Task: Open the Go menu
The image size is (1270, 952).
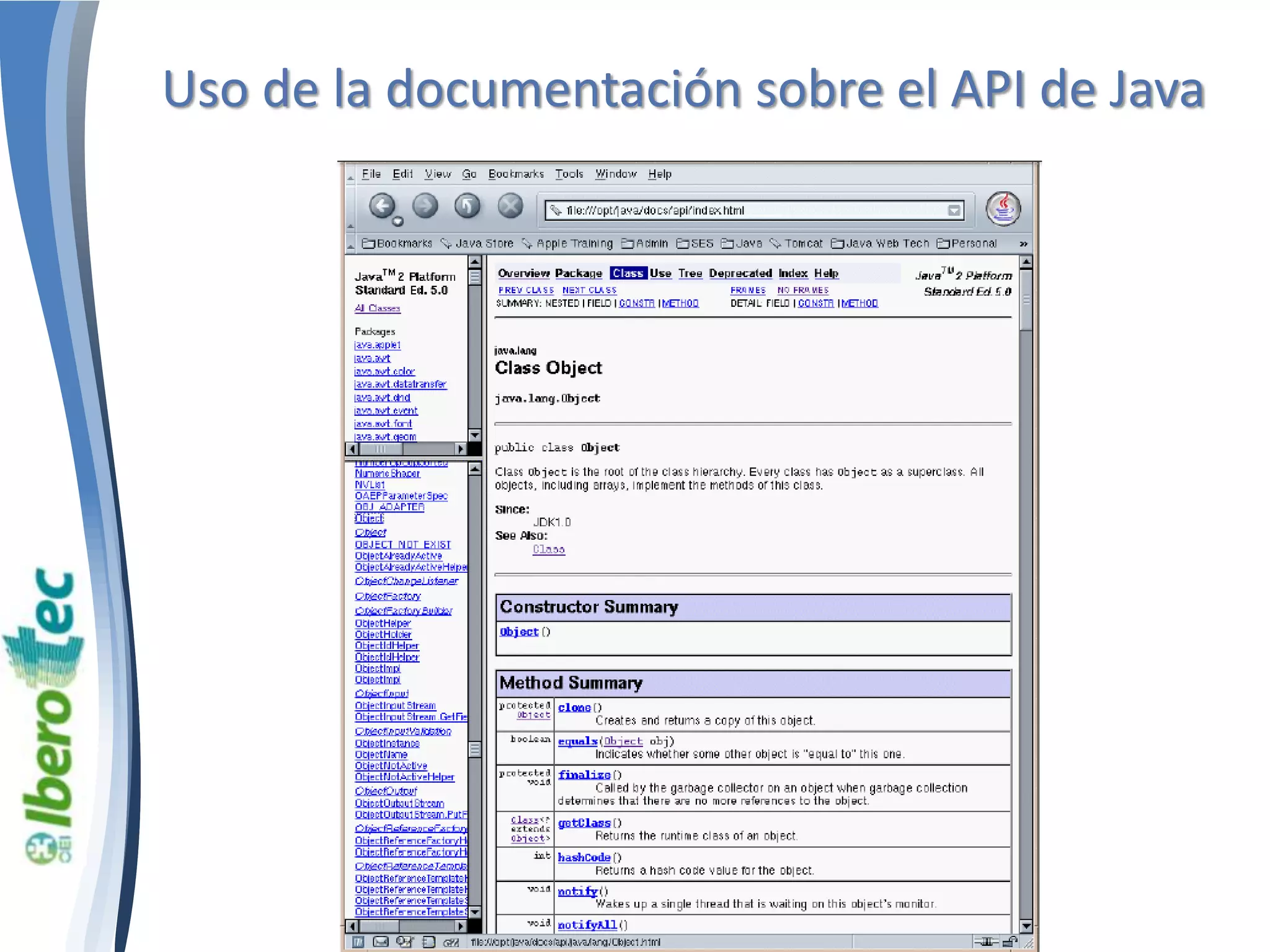Action: point(469,174)
